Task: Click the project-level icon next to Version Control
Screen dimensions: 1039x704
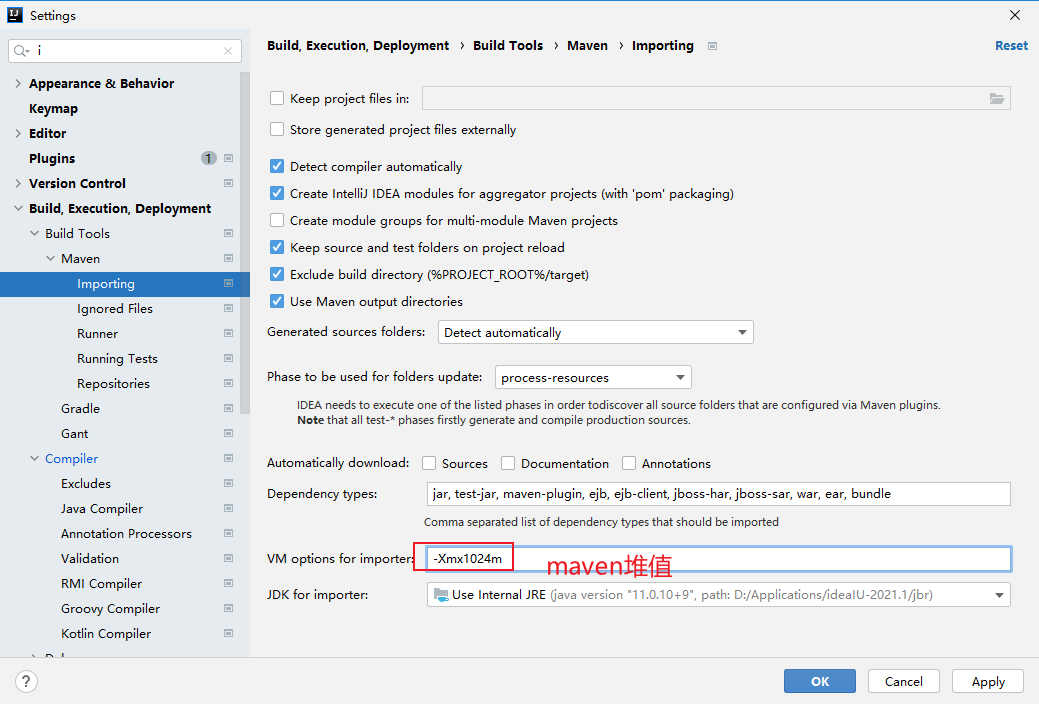Action: 229,184
